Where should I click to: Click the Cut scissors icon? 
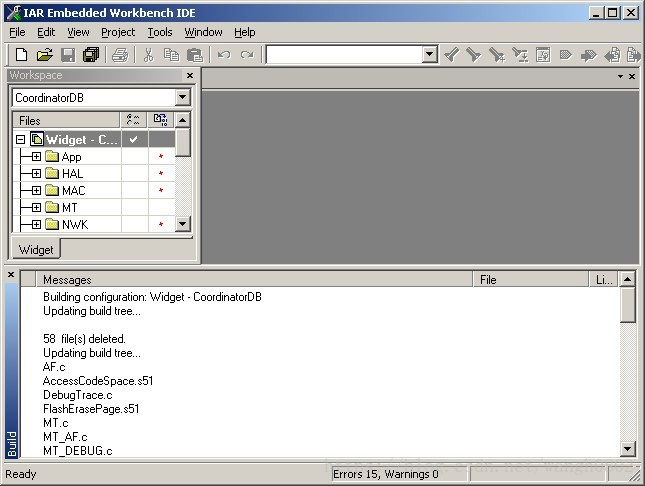pos(148,54)
